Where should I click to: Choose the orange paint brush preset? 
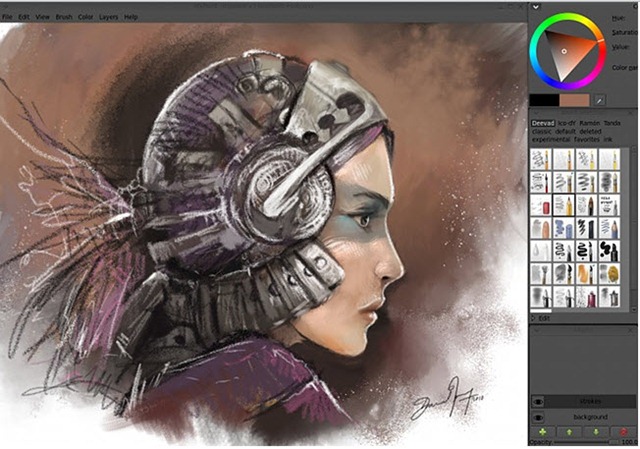tap(587, 273)
